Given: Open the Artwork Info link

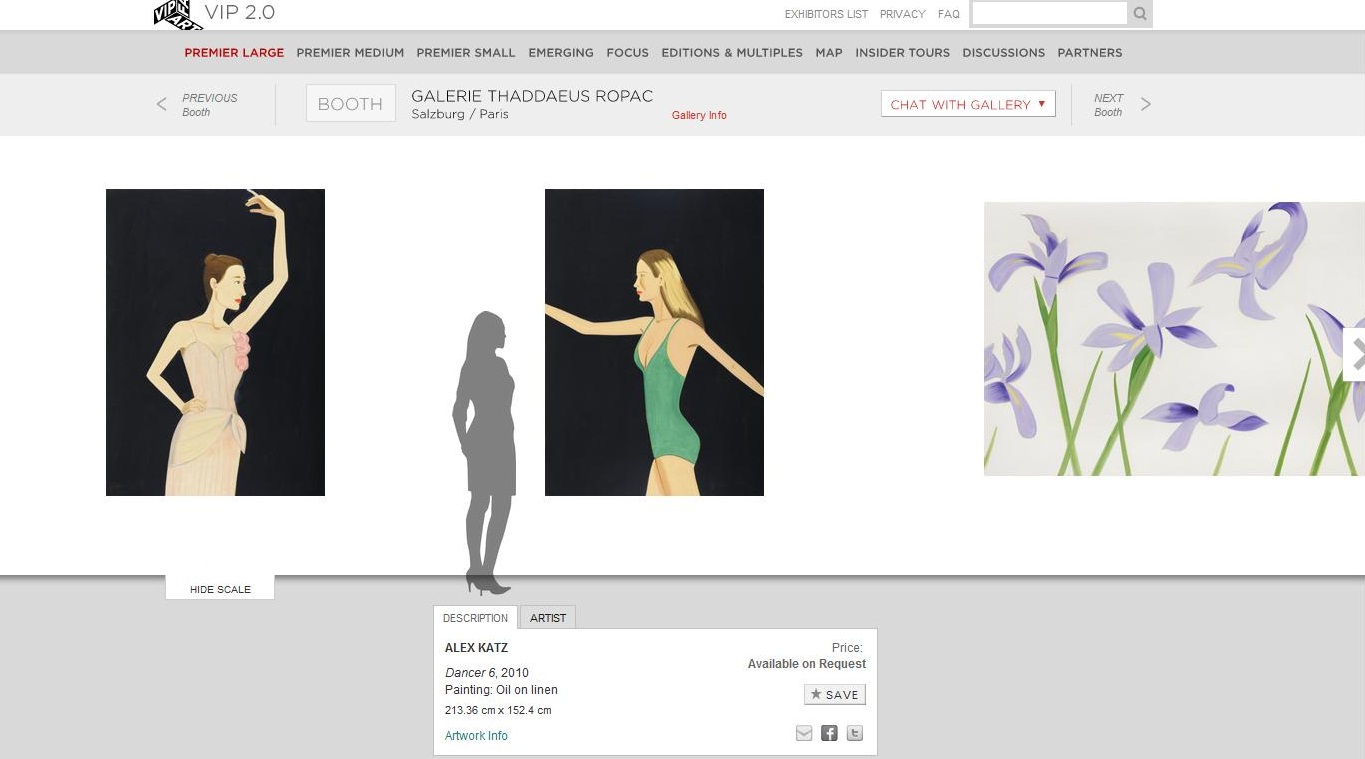Looking at the screenshot, I should (x=476, y=736).
